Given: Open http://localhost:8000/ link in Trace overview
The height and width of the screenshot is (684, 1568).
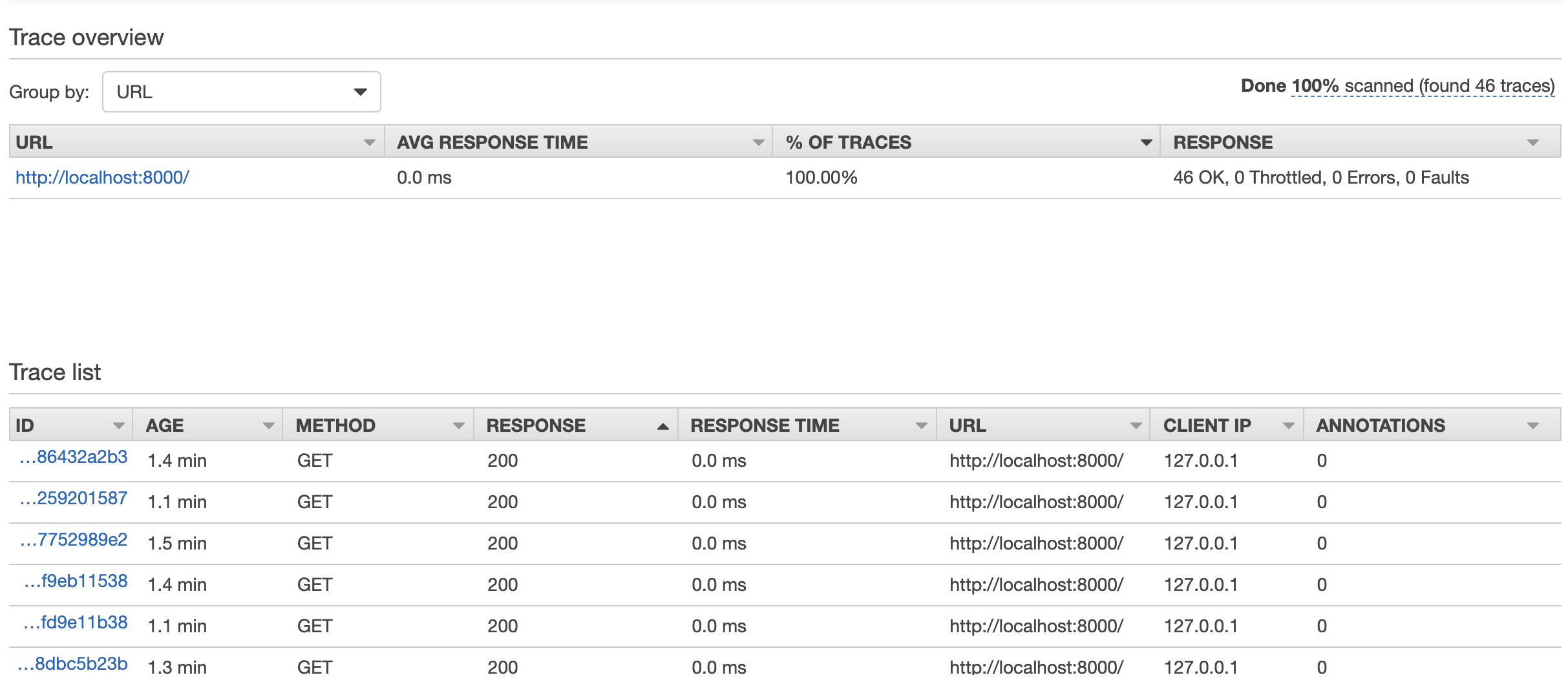Looking at the screenshot, I should 102,178.
